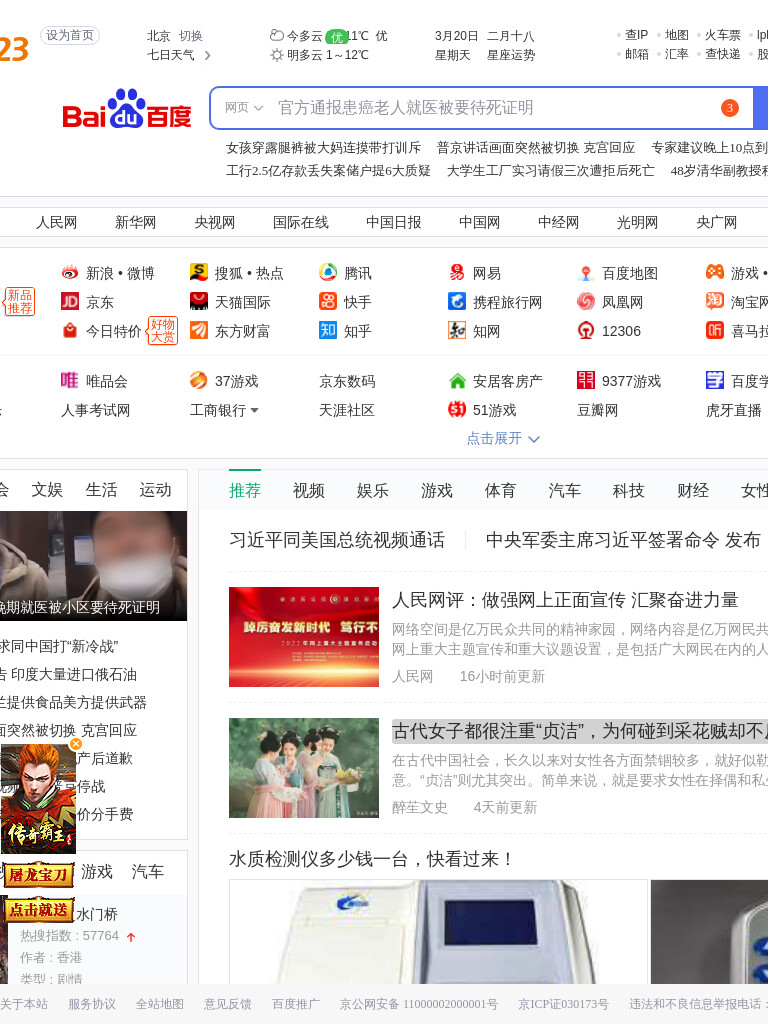Expand site list with 点击展开
The image size is (768, 1024).
tap(503, 438)
